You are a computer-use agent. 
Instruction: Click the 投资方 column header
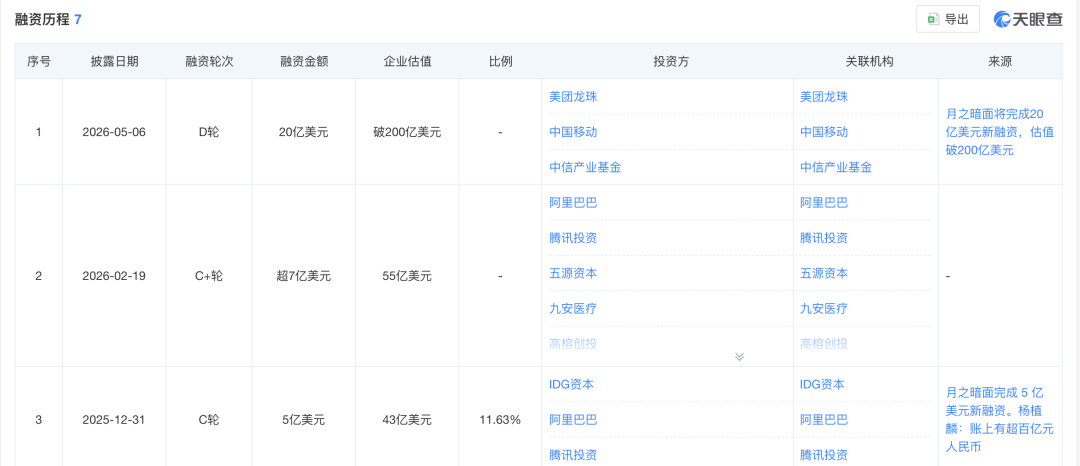(671, 61)
